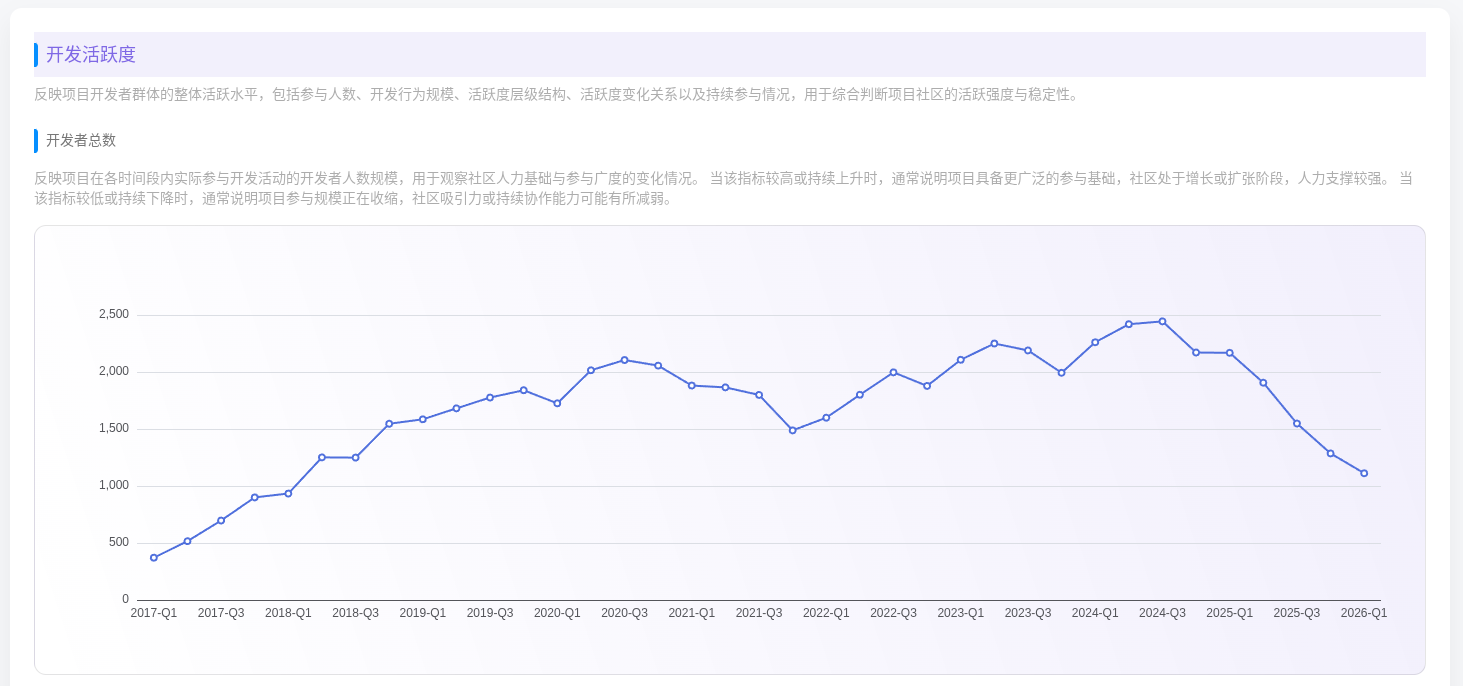This screenshot has width=1463, height=686.
Task: Click the 500 y-axis tick label
Action: coord(118,542)
